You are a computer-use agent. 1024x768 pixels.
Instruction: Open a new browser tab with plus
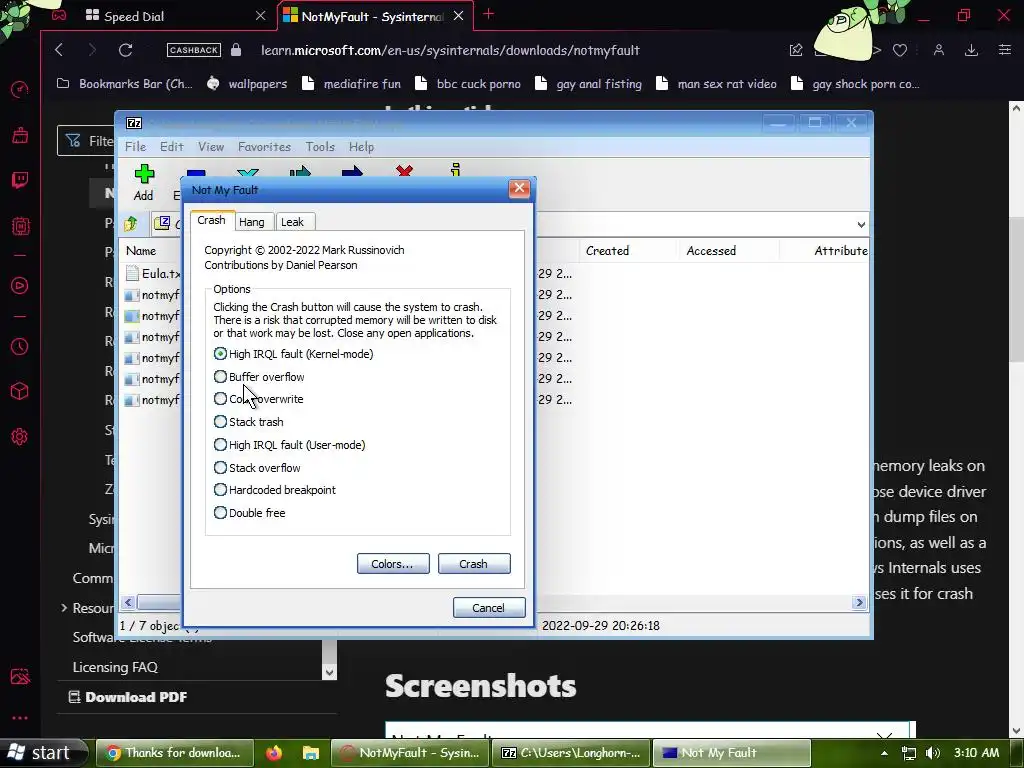(x=488, y=14)
